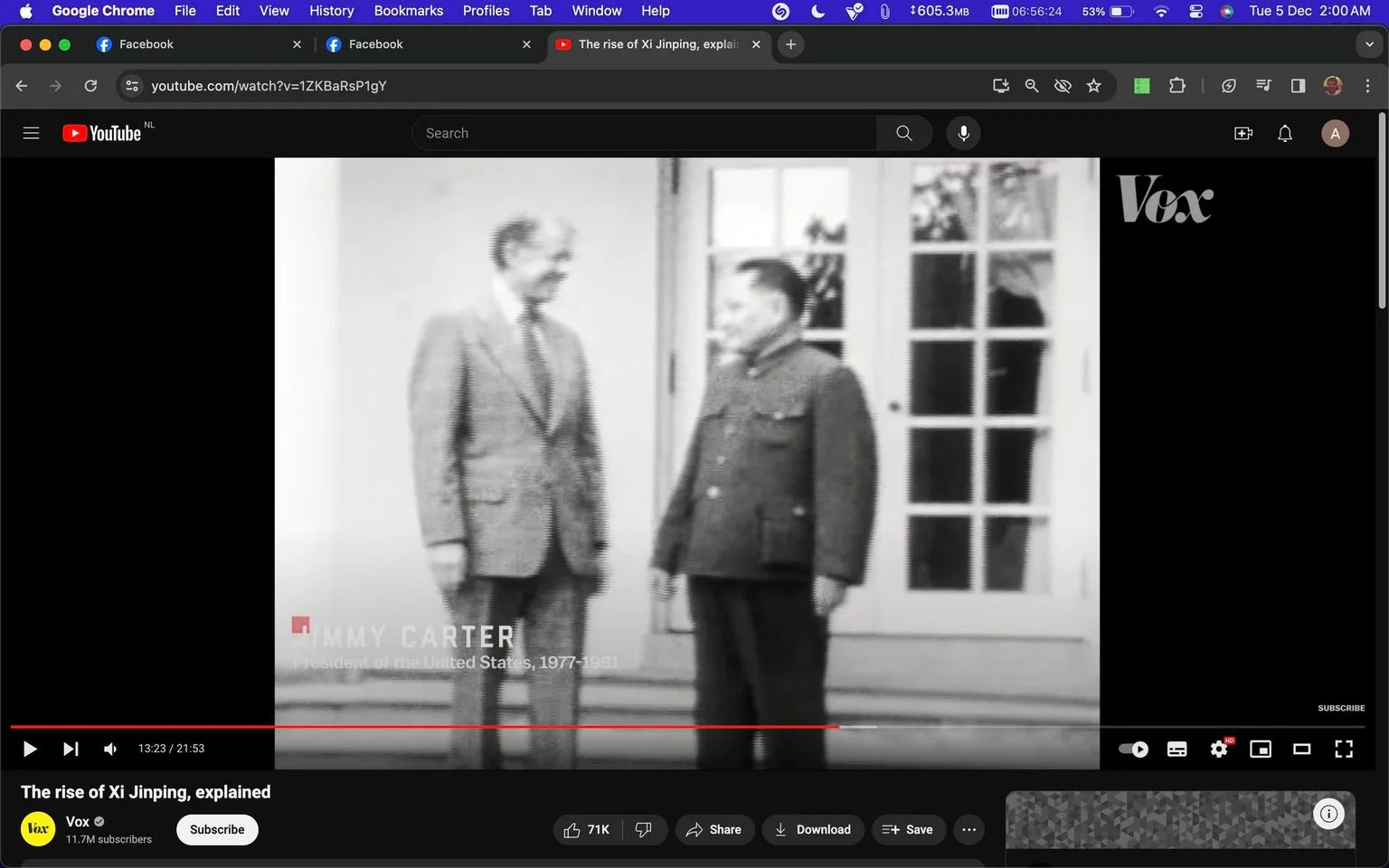The height and width of the screenshot is (868, 1389).
Task: Open more actions three-dot menu
Action: click(969, 829)
